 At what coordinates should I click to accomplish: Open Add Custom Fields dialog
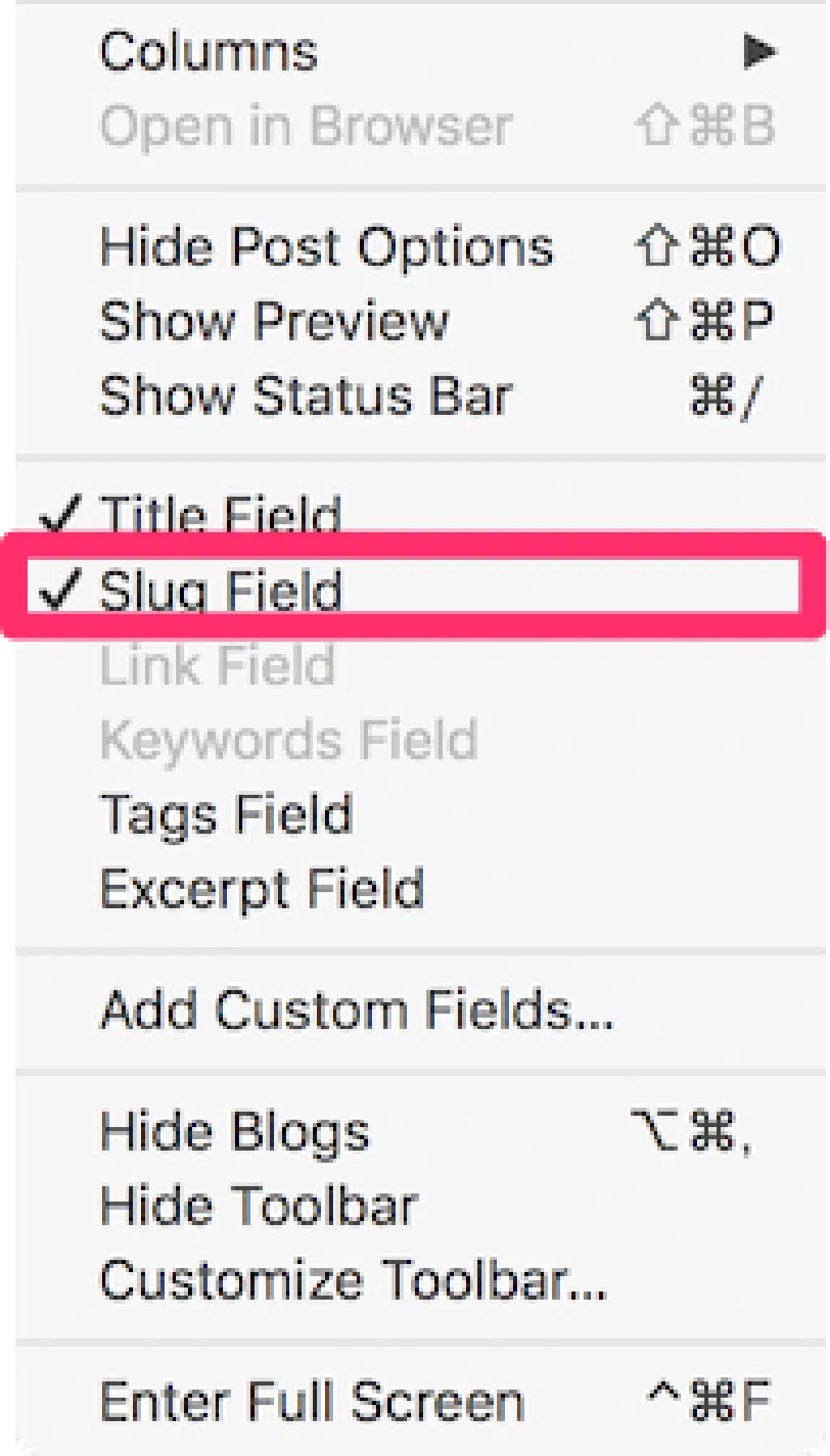click(357, 1010)
